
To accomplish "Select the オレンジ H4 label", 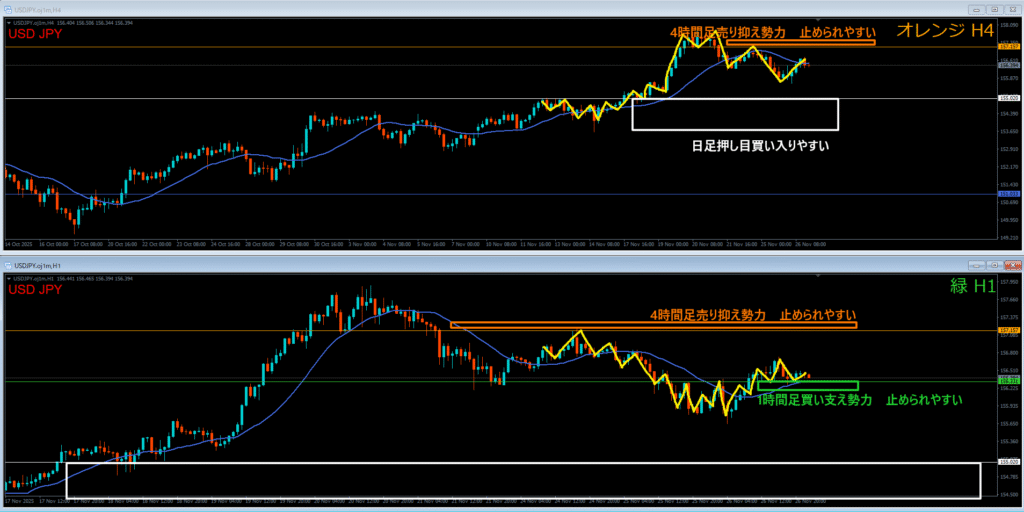I will [945, 29].
